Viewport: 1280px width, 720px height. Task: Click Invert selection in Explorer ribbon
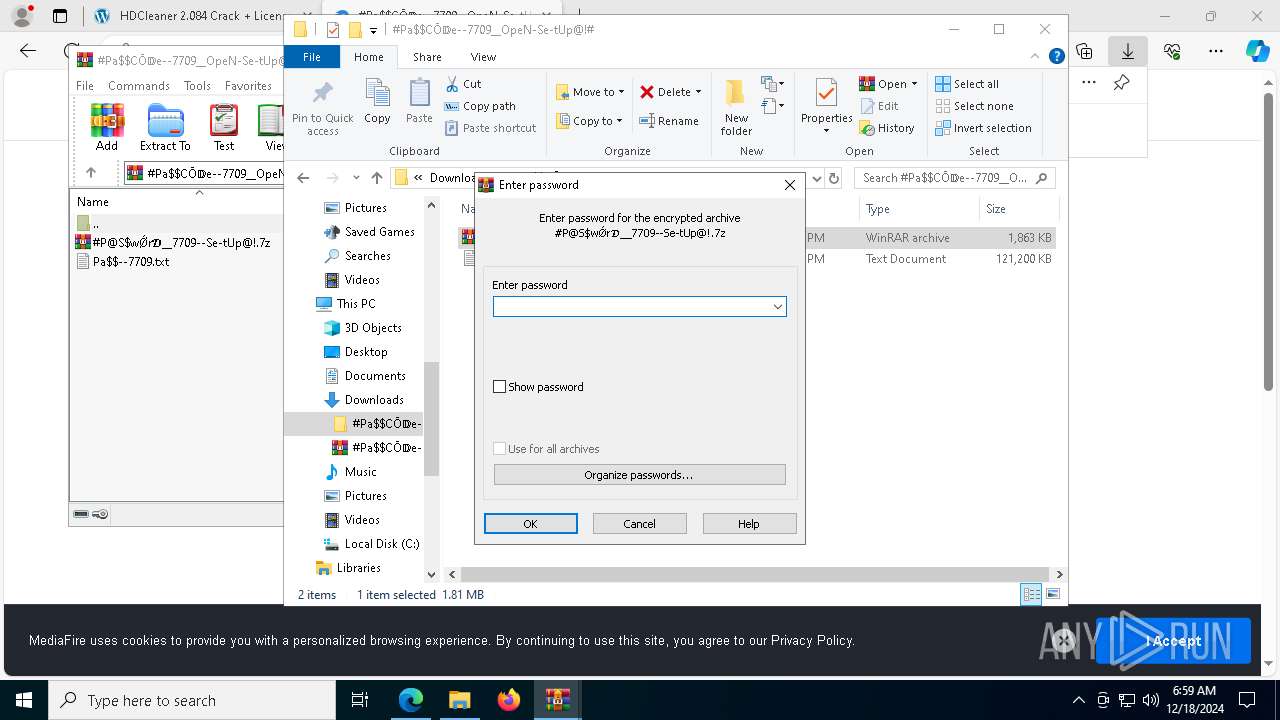[x=983, y=128]
